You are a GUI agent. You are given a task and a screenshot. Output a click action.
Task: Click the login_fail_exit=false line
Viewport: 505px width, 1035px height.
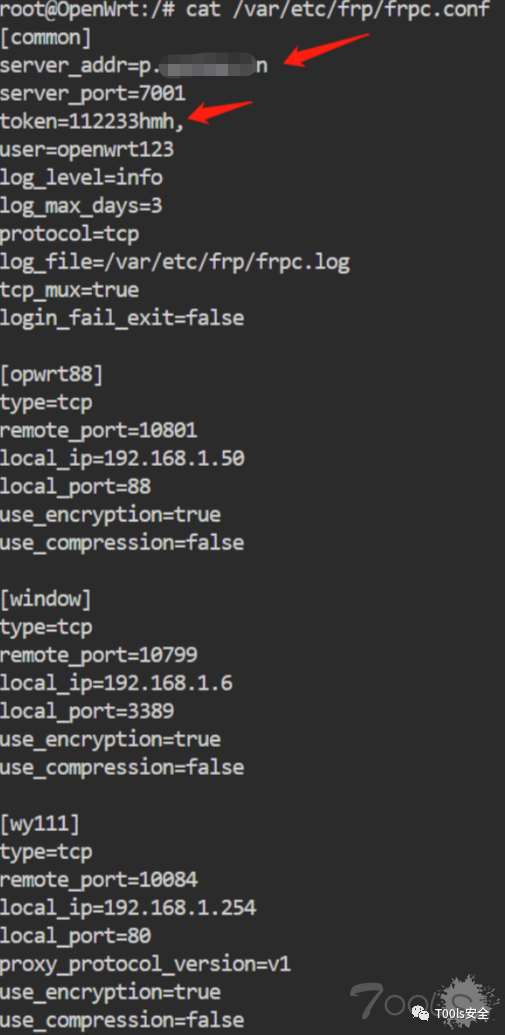click(122, 318)
